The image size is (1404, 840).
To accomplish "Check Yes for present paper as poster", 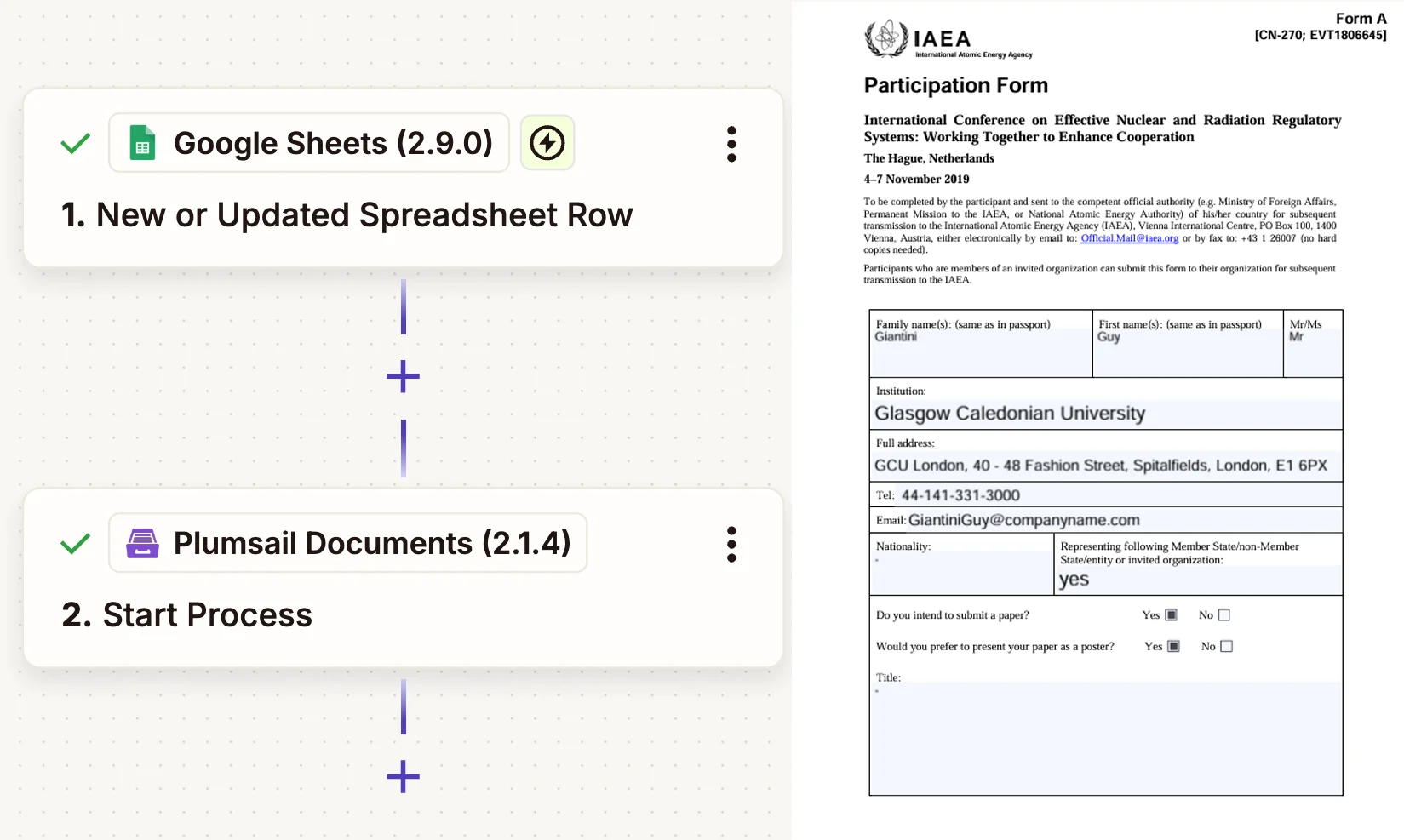I will pos(1174,647).
